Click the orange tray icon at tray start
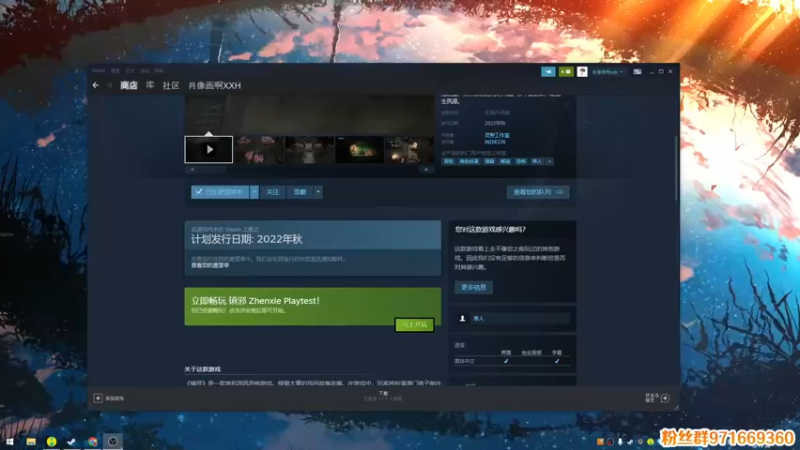The height and width of the screenshot is (450, 800). coord(600,442)
